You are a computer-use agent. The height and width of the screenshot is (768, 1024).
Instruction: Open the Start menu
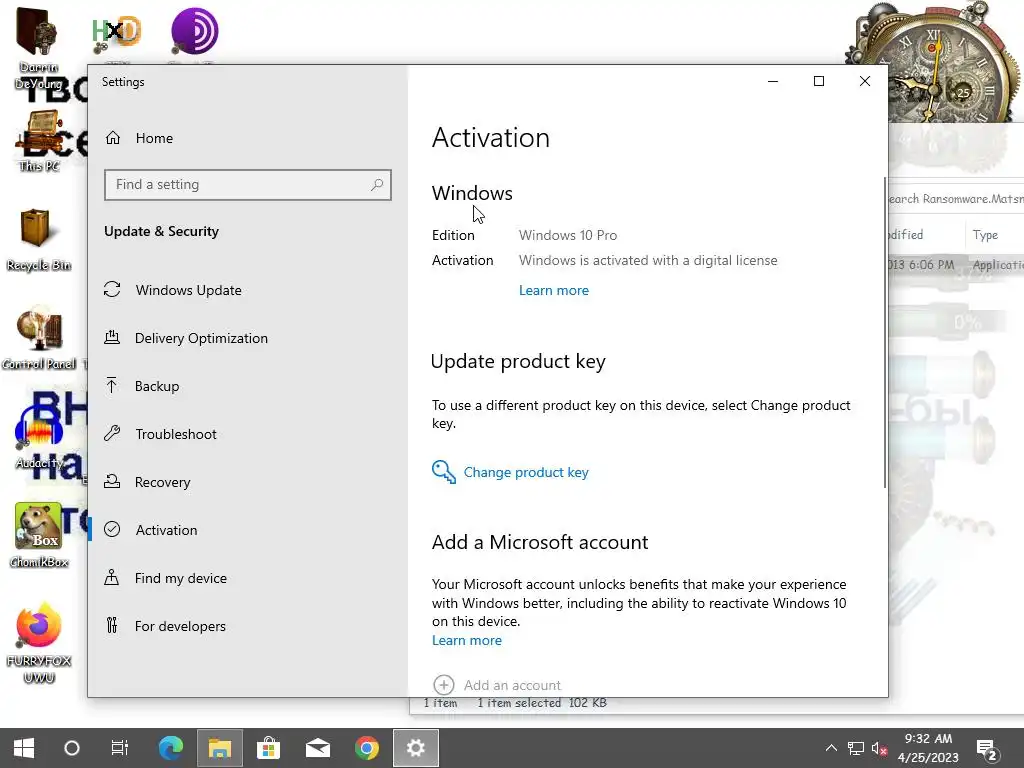pos(24,748)
